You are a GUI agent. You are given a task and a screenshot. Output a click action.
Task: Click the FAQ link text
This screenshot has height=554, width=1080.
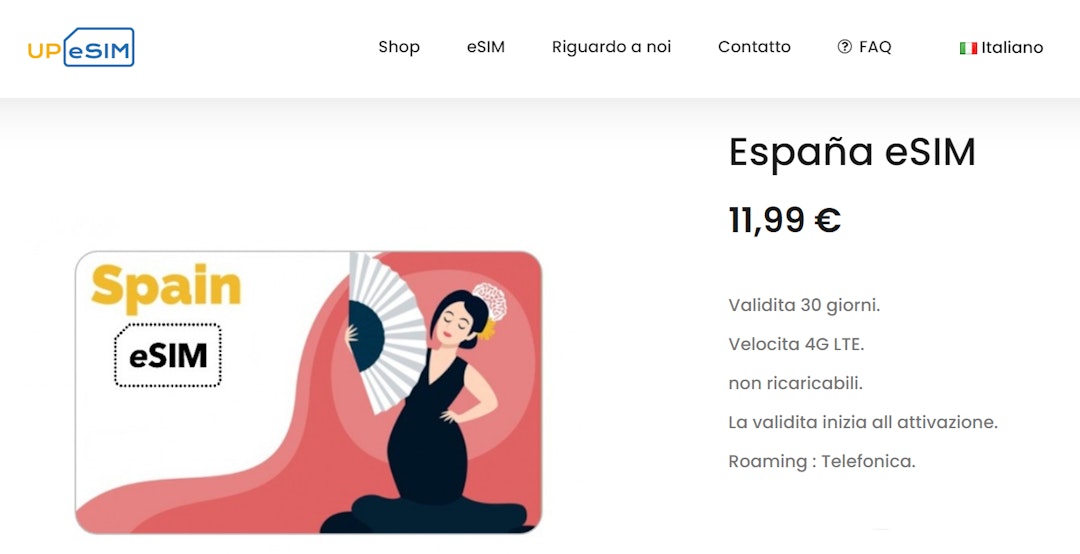875,47
